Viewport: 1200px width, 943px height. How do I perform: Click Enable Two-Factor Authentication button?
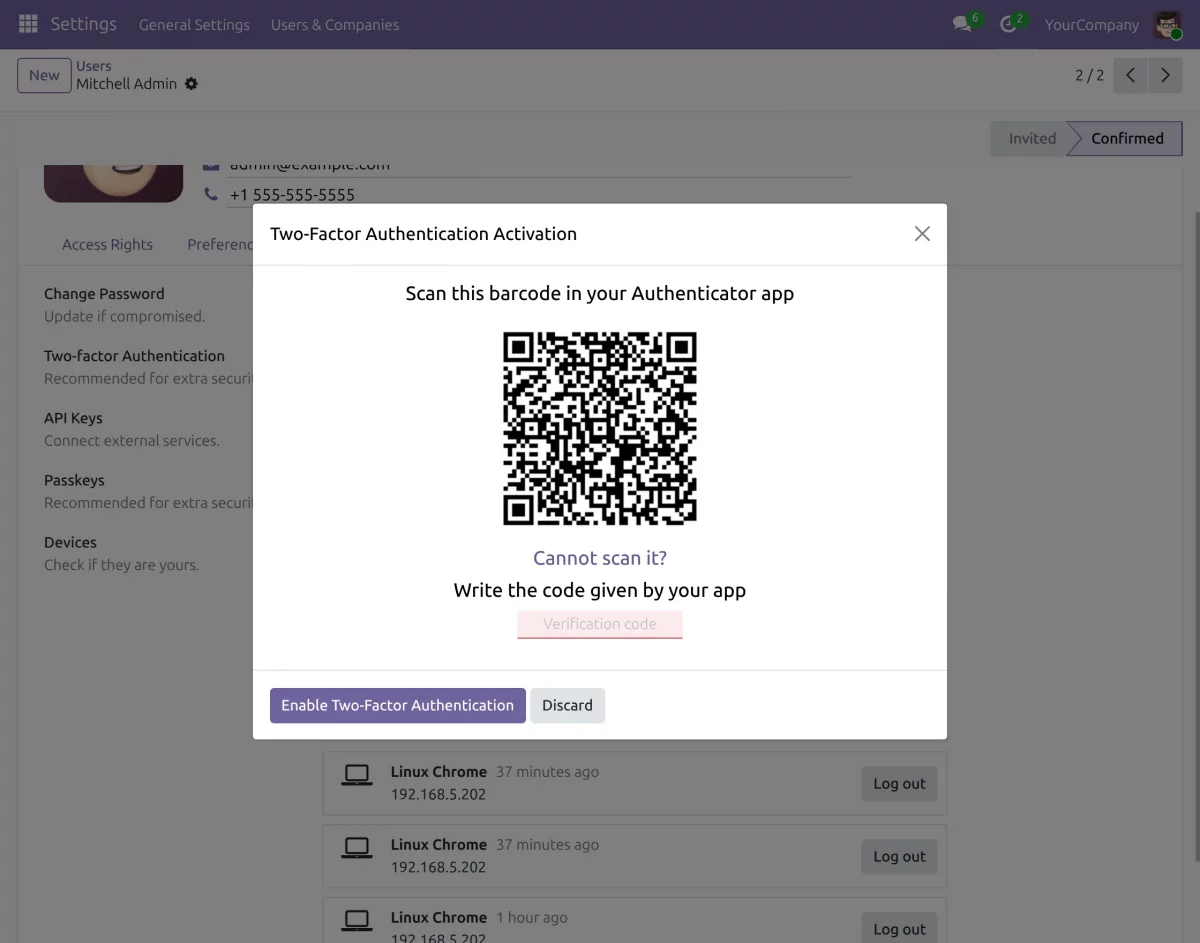(x=398, y=705)
